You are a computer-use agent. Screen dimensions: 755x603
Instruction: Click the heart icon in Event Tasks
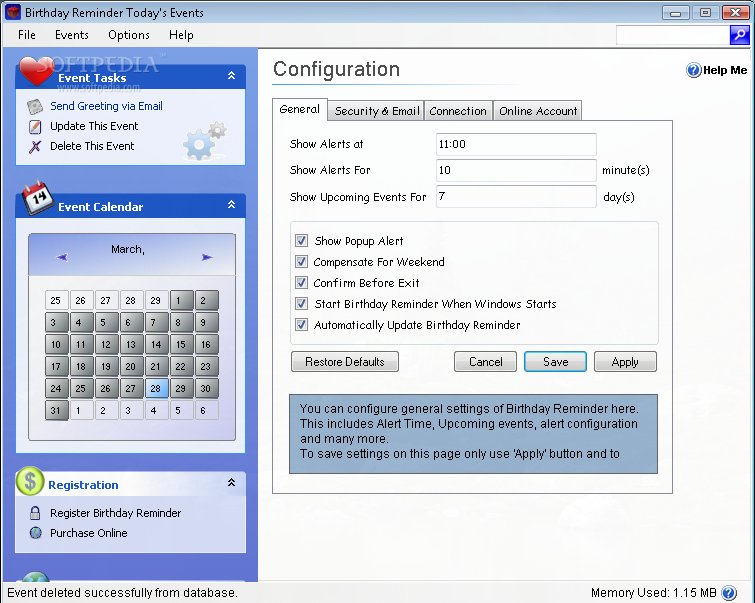(x=35, y=70)
